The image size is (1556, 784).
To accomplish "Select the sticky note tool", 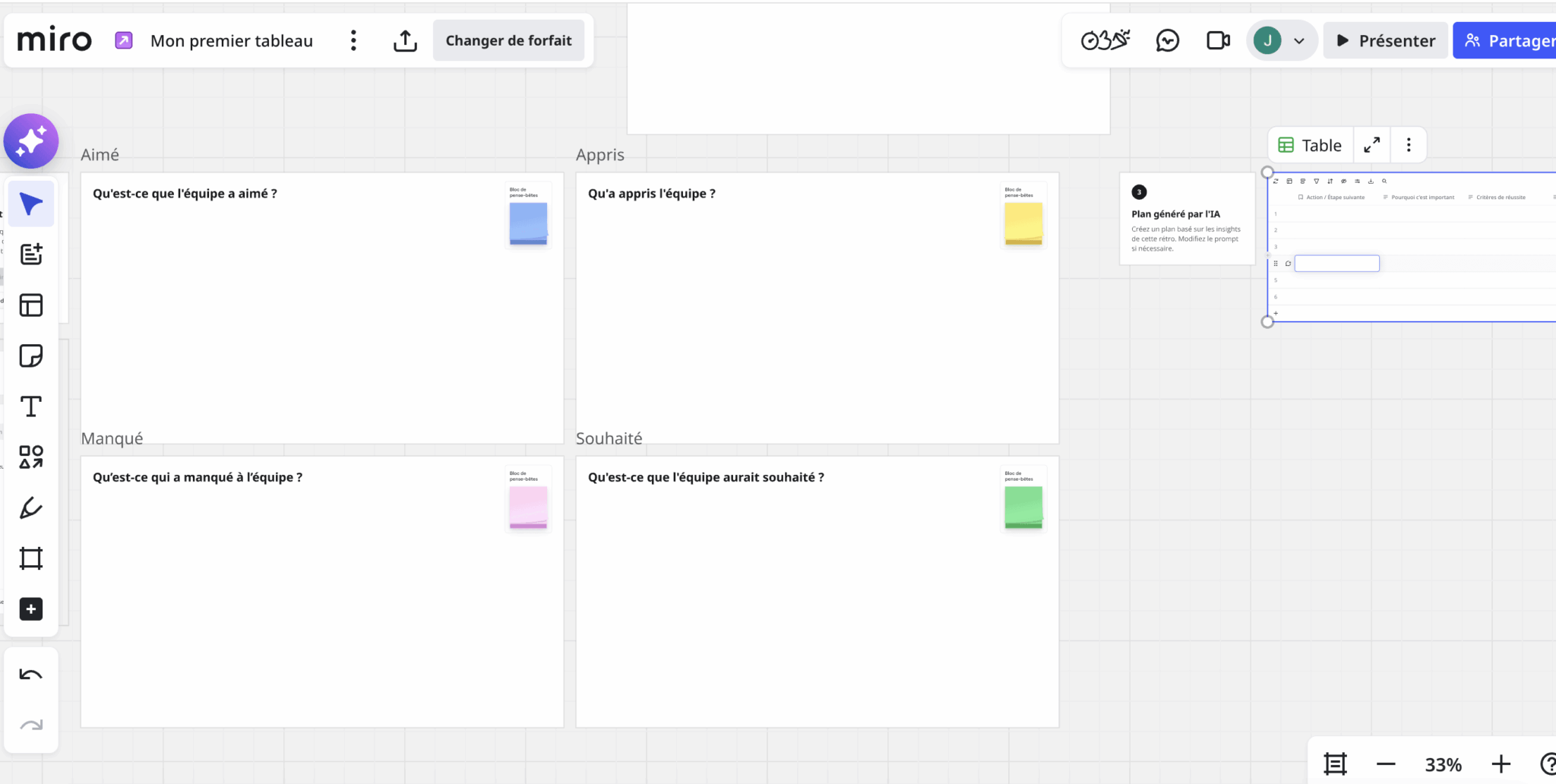I will point(31,356).
